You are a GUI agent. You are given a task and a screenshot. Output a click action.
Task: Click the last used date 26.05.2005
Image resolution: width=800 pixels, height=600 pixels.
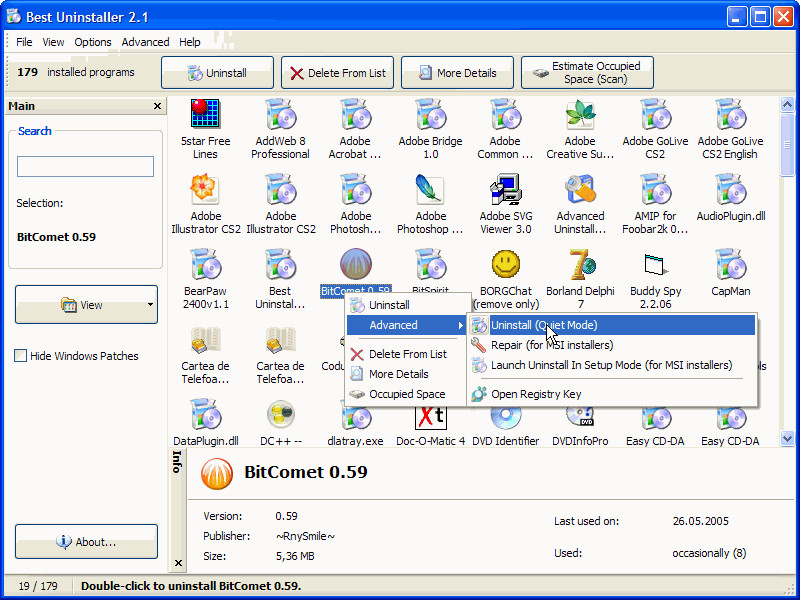[x=701, y=521]
